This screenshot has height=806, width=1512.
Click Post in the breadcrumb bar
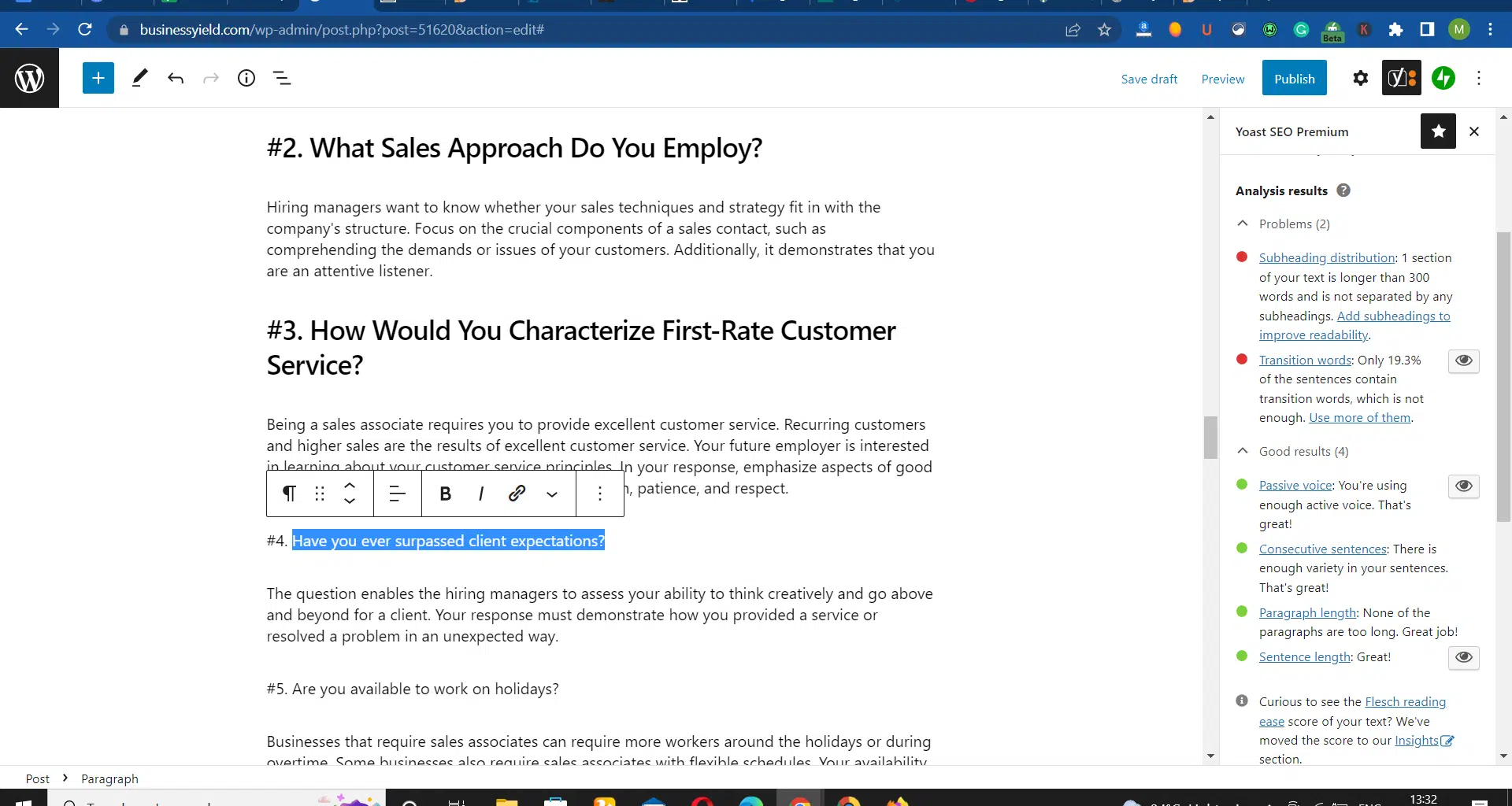(37, 778)
